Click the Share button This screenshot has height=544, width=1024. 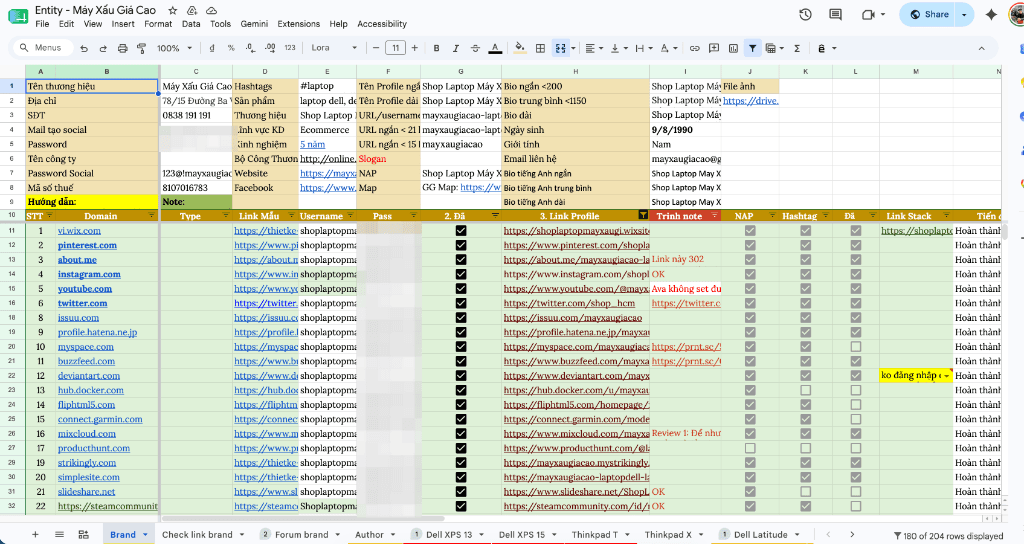(929, 14)
